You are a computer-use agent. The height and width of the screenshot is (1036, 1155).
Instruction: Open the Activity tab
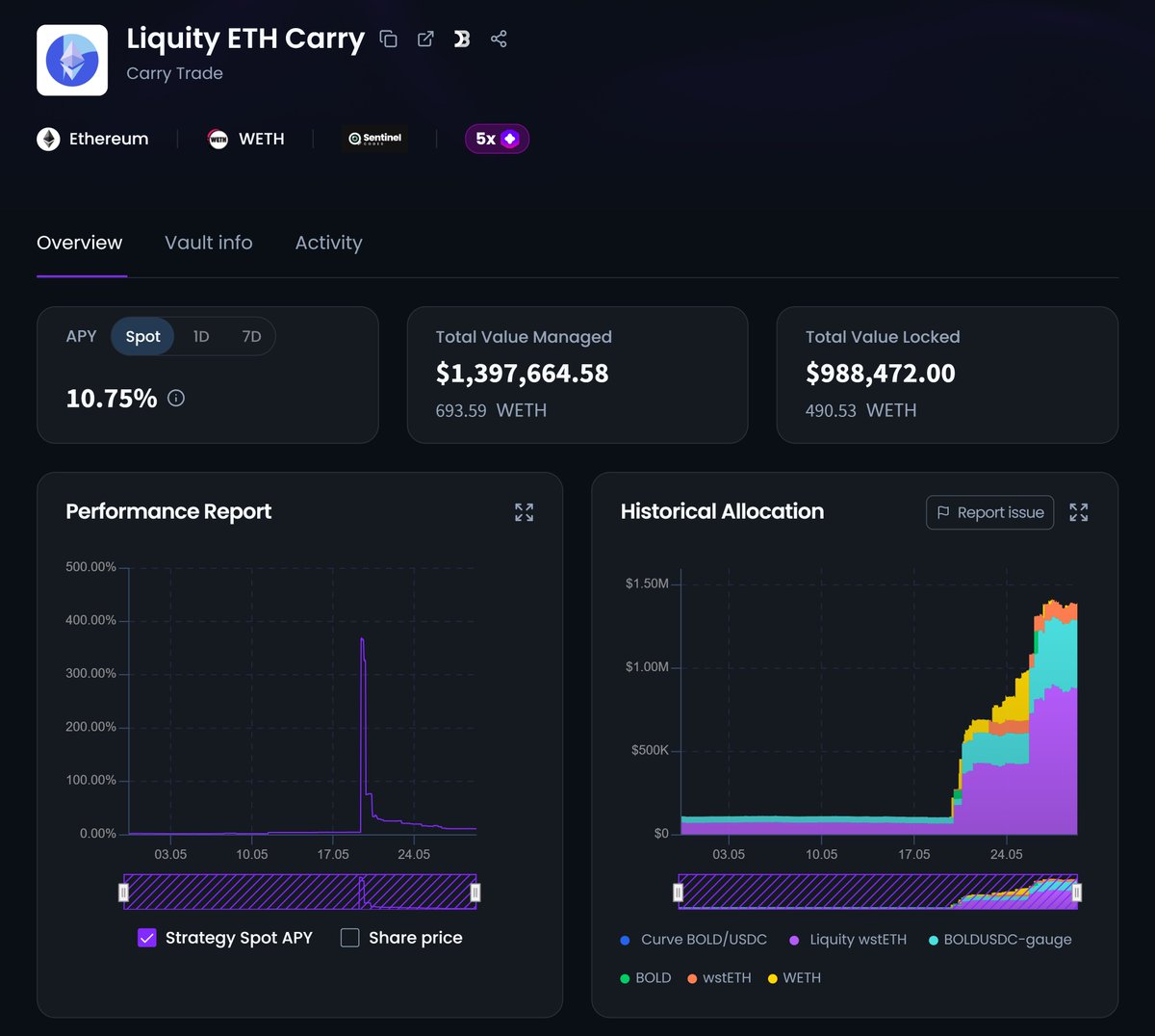[x=329, y=243]
